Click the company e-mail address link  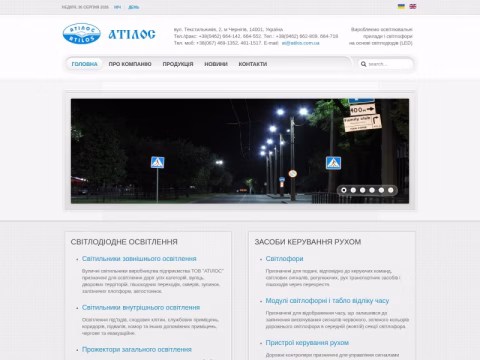301,43
